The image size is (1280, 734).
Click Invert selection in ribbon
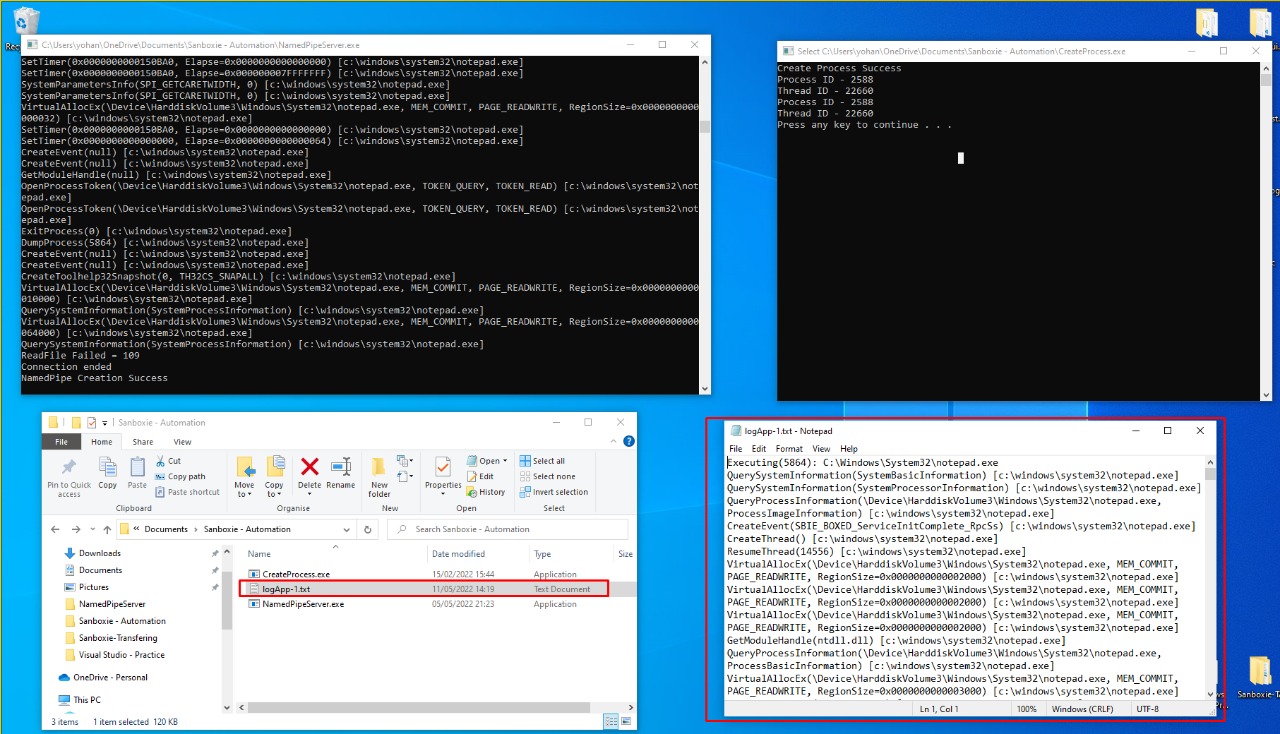point(554,492)
